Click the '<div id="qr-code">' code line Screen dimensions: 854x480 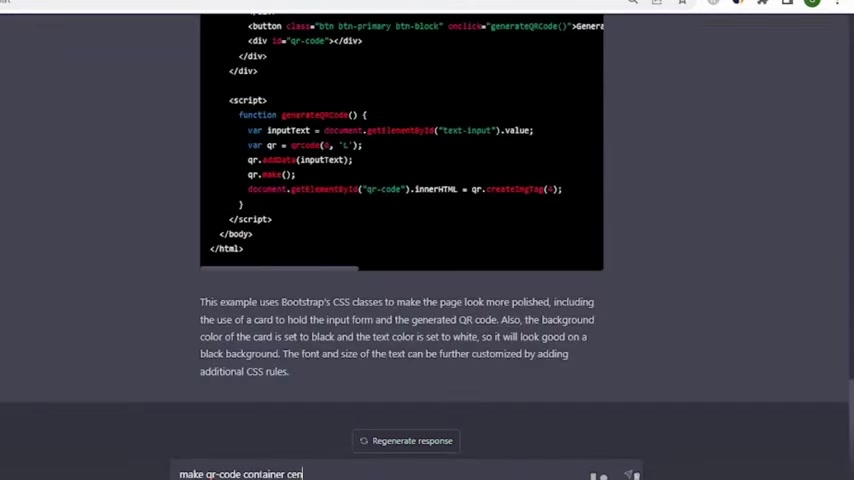(305, 41)
